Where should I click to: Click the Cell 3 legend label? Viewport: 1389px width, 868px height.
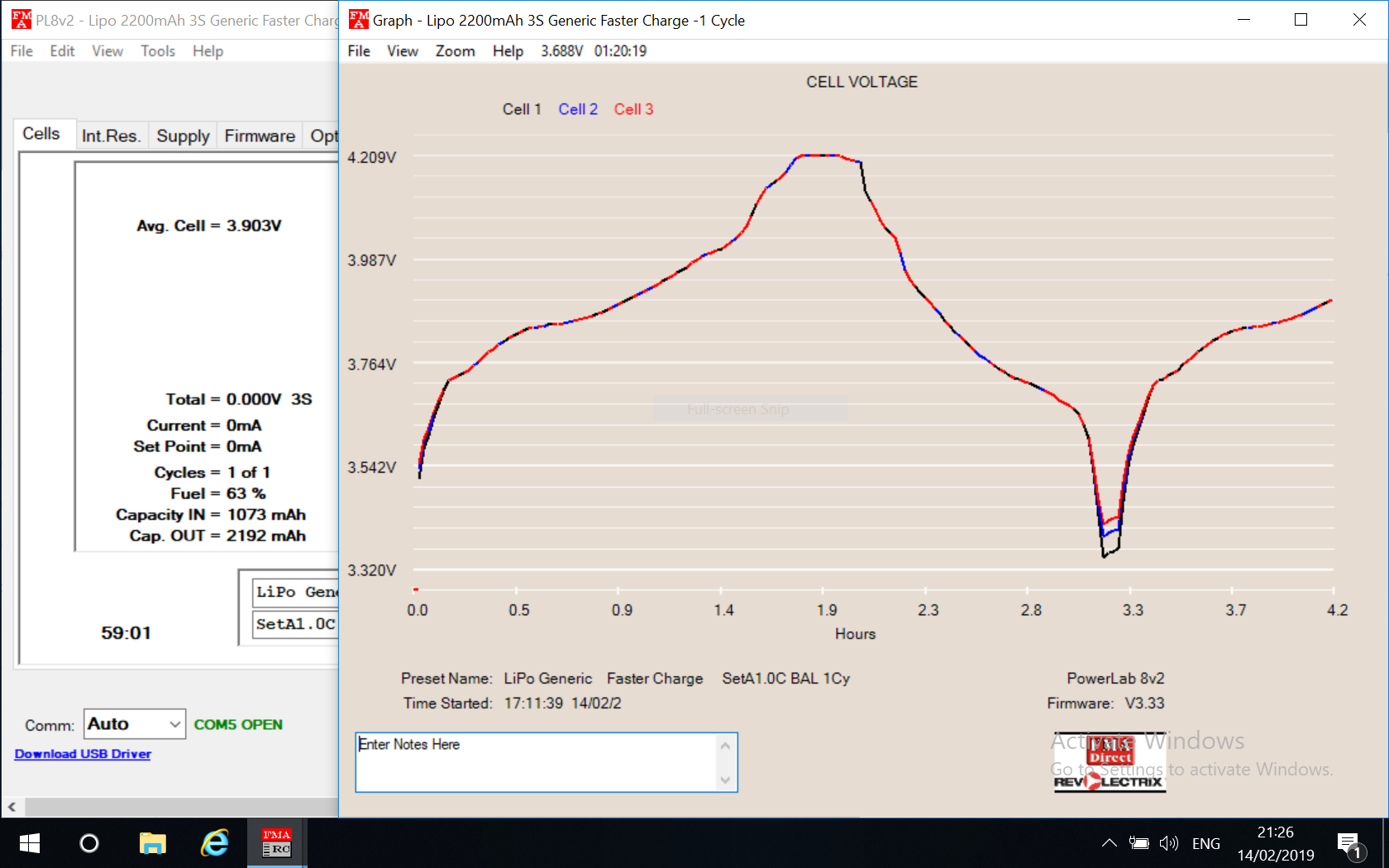tap(633, 109)
